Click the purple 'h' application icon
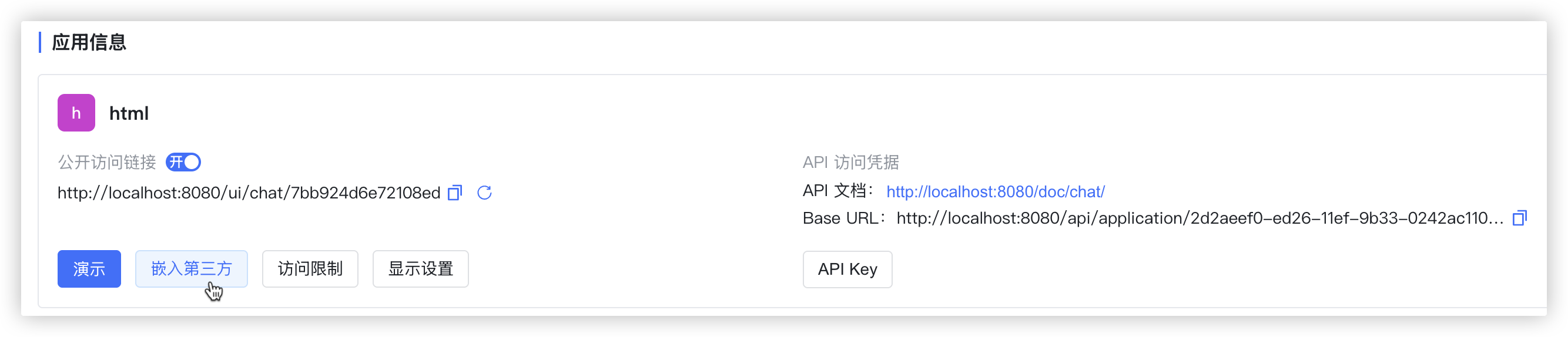Screen dimensions: 1568x337 point(76,113)
